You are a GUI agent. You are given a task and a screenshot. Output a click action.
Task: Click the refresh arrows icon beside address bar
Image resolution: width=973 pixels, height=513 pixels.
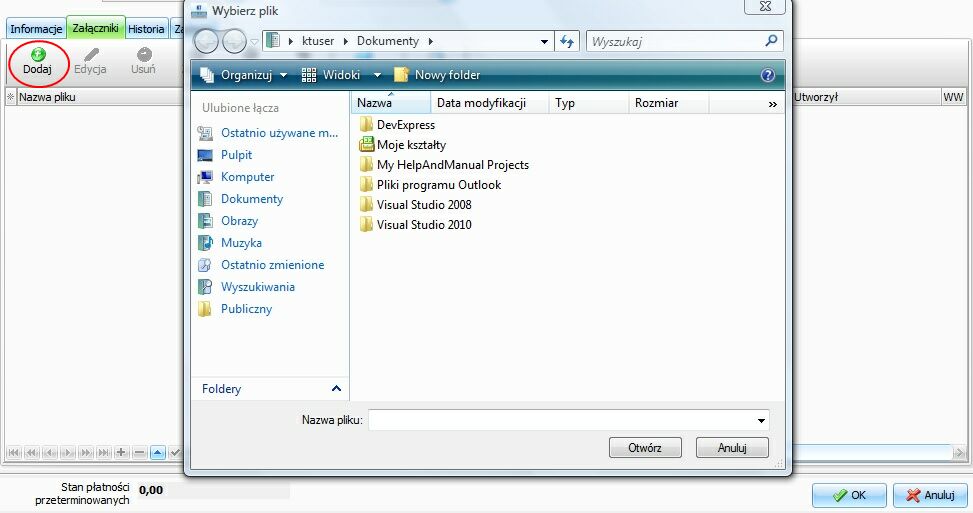pyautogui.click(x=567, y=42)
